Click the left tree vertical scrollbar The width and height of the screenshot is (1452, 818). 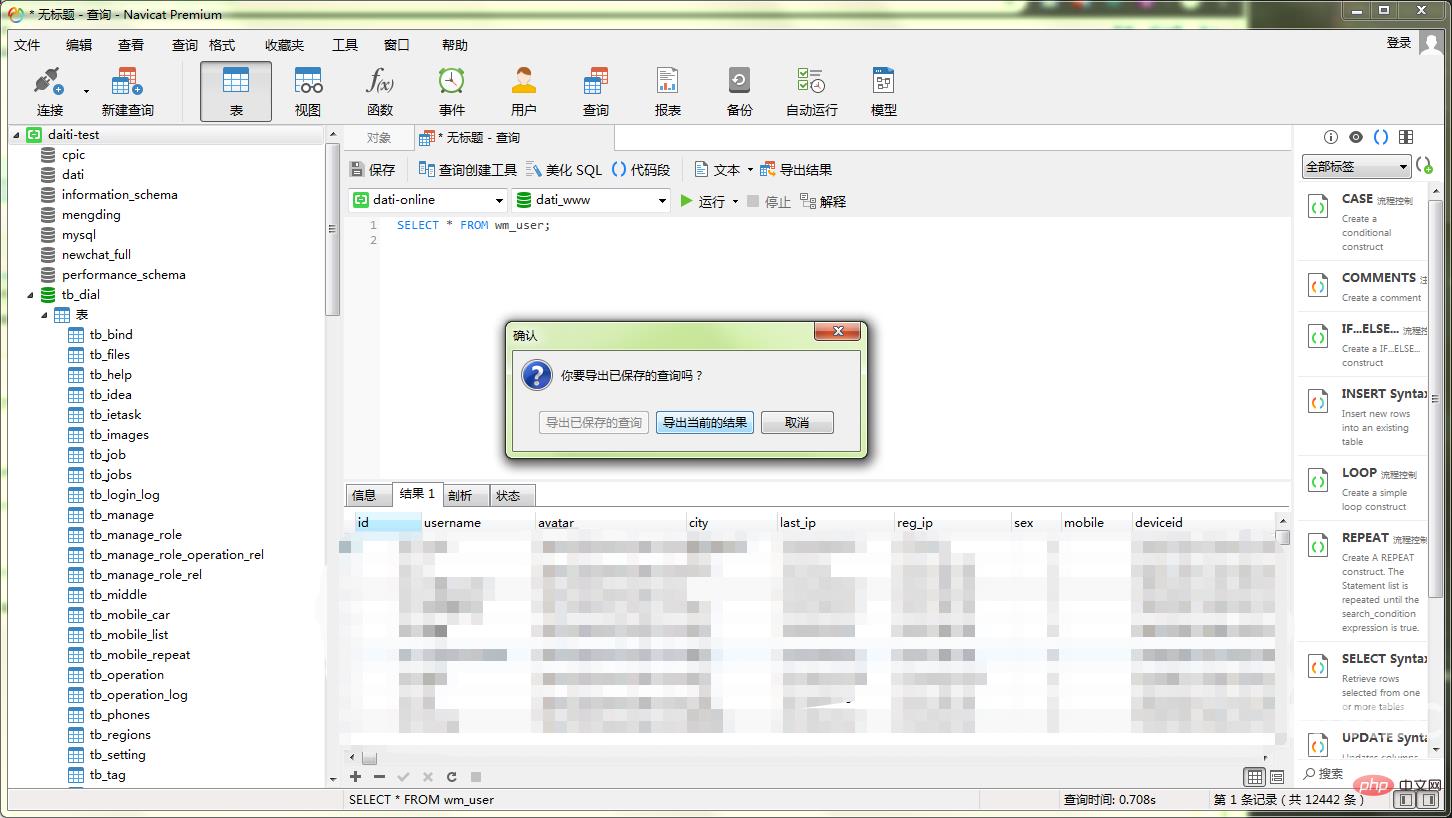tap(333, 229)
